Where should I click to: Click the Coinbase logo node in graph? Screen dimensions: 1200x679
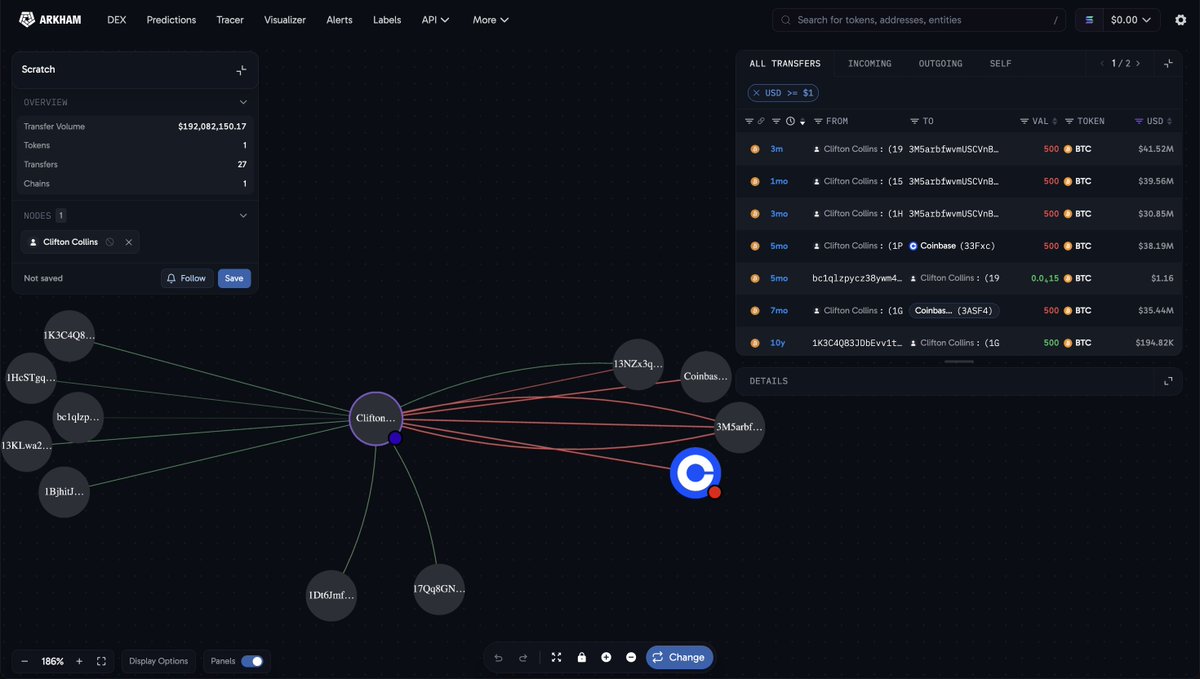pos(695,473)
